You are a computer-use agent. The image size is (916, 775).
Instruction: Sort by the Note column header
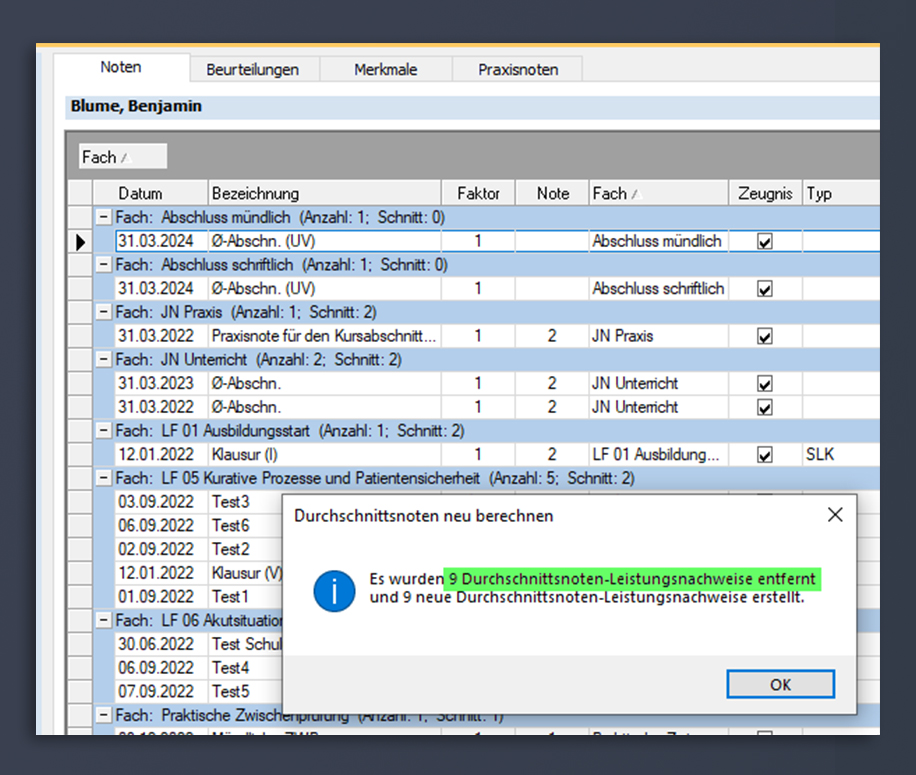552,193
